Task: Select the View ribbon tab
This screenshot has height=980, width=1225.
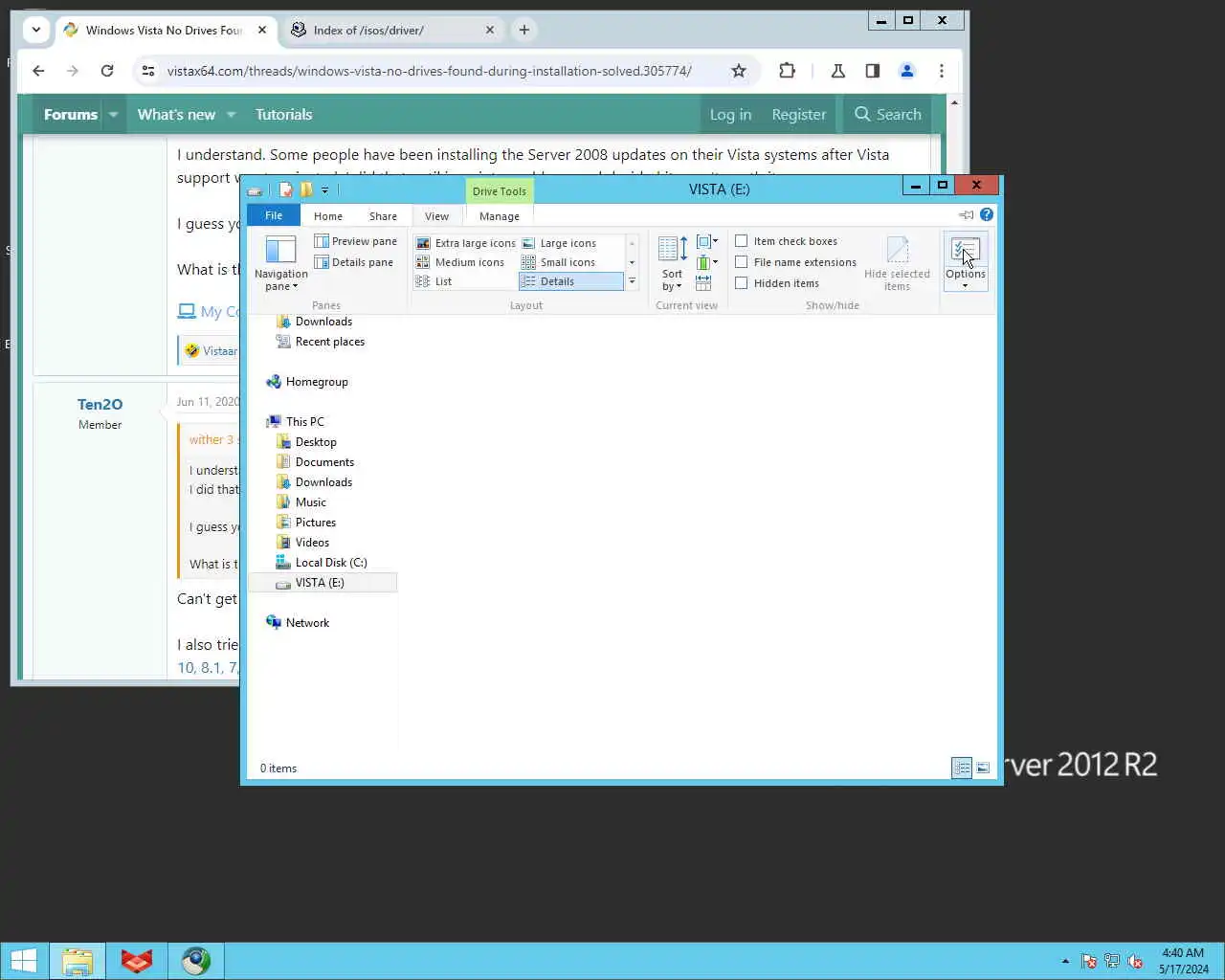Action: [x=436, y=216]
